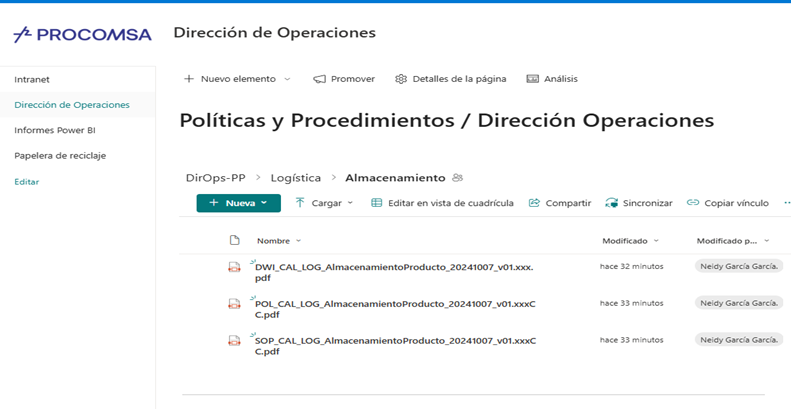The image size is (791, 409).
Task: Click the PDF icon beside SOP_CAL_LOG file
Action: pyautogui.click(x=234, y=340)
